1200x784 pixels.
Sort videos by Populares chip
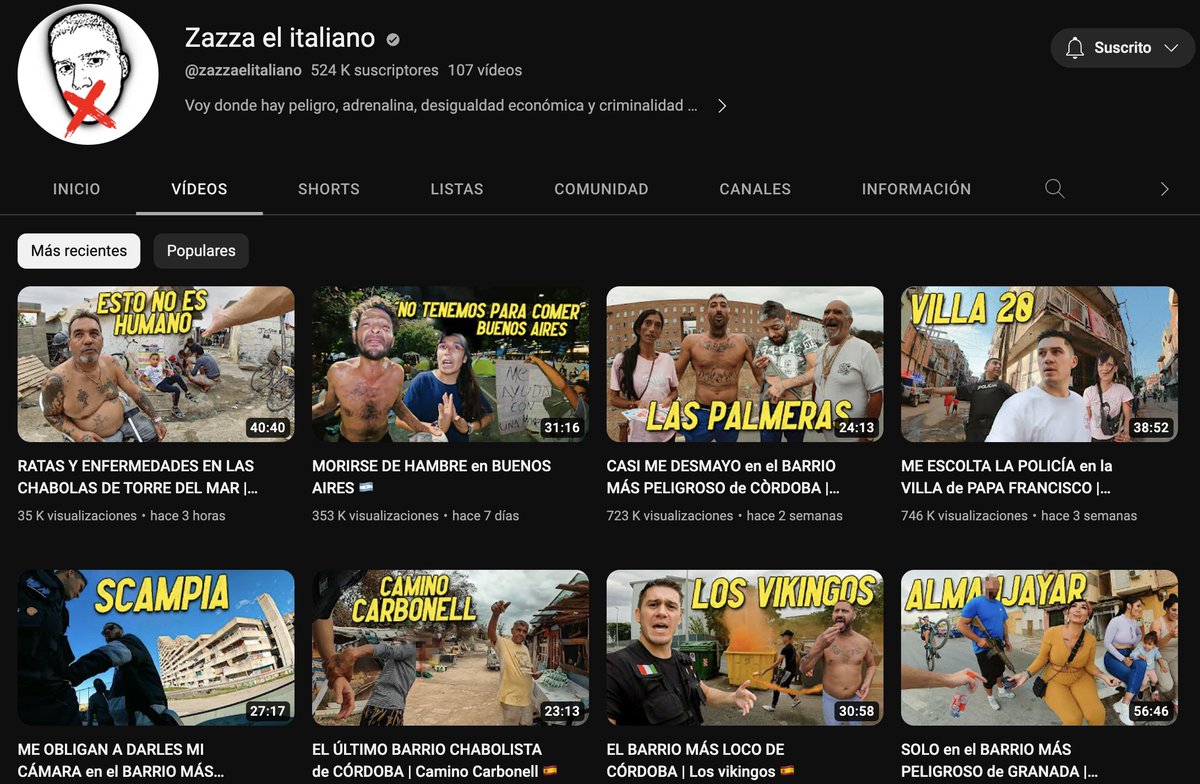click(201, 251)
